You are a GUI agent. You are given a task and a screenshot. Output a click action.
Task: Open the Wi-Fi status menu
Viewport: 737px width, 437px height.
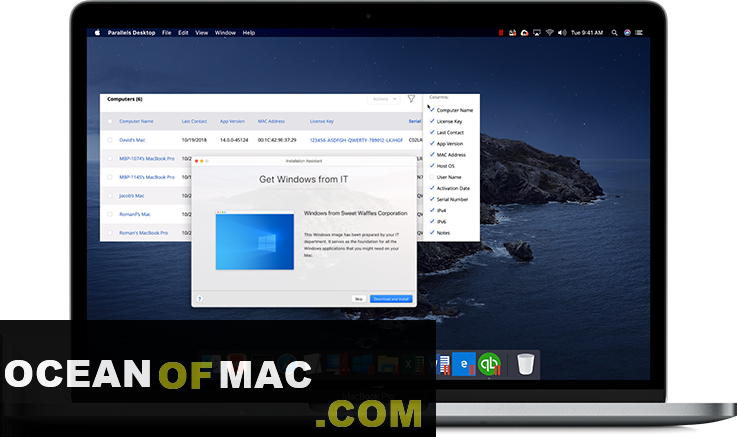click(x=549, y=32)
